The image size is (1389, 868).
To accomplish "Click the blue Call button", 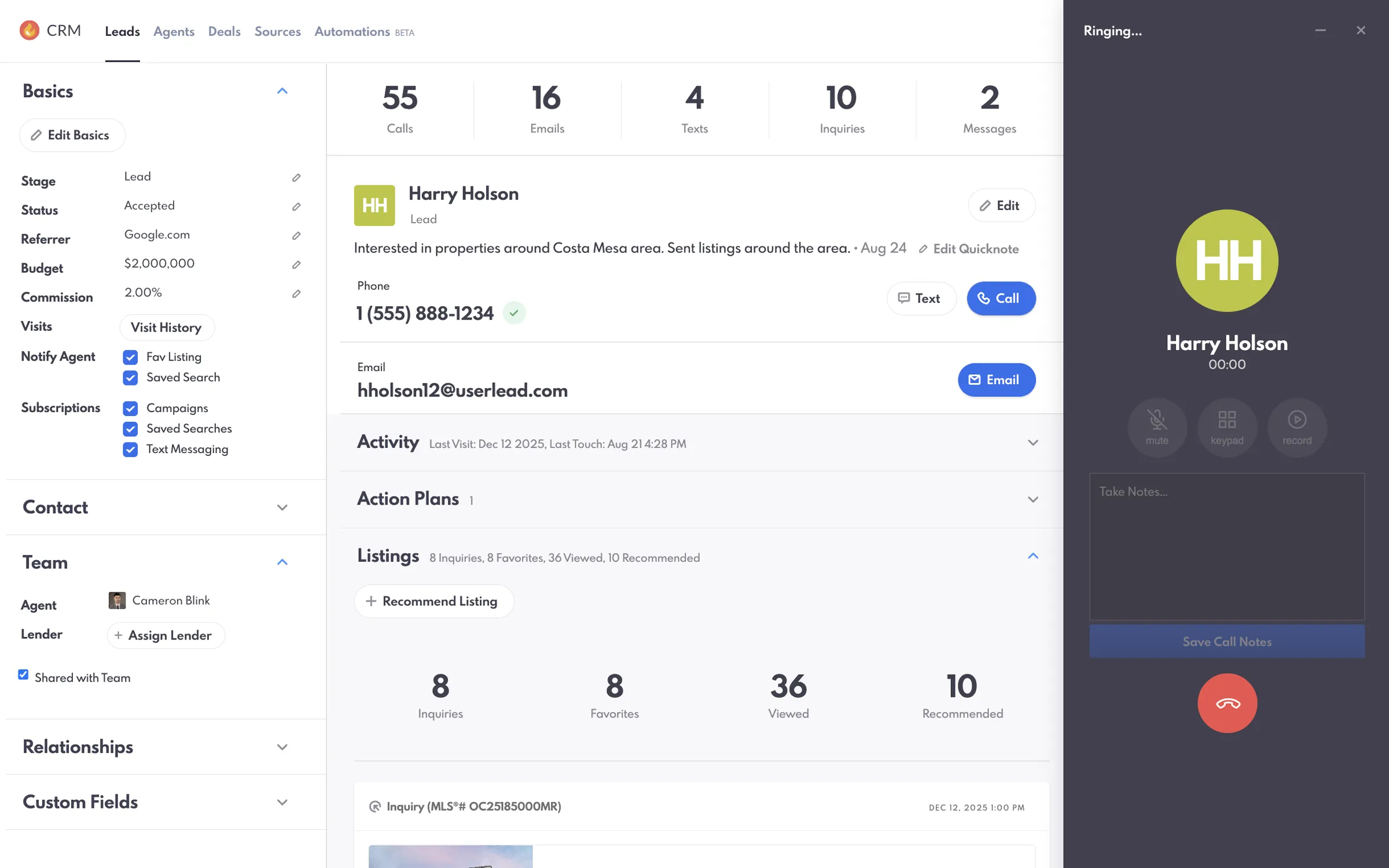I will (x=1001, y=298).
